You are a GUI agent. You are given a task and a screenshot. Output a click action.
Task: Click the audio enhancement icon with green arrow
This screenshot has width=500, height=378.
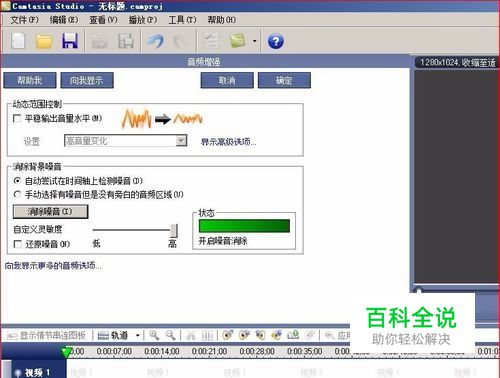(293, 334)
